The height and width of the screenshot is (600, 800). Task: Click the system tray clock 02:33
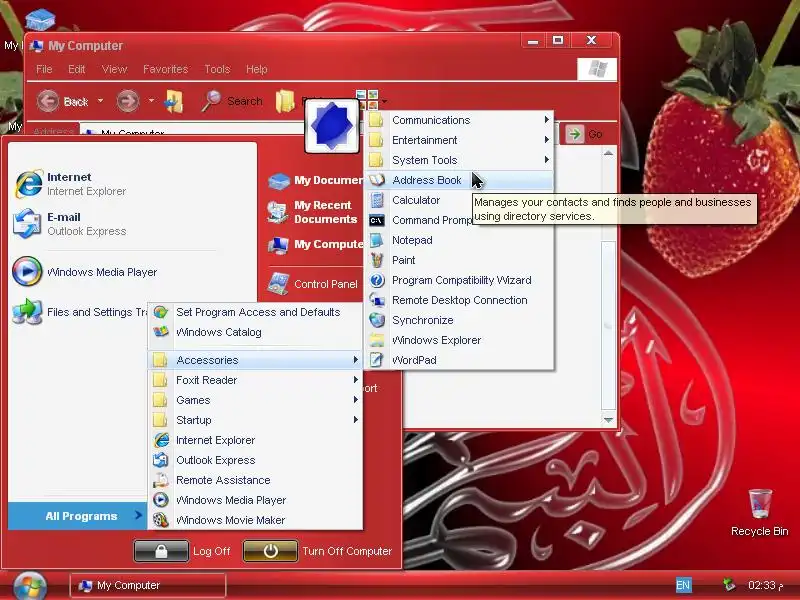coord(765,585)
